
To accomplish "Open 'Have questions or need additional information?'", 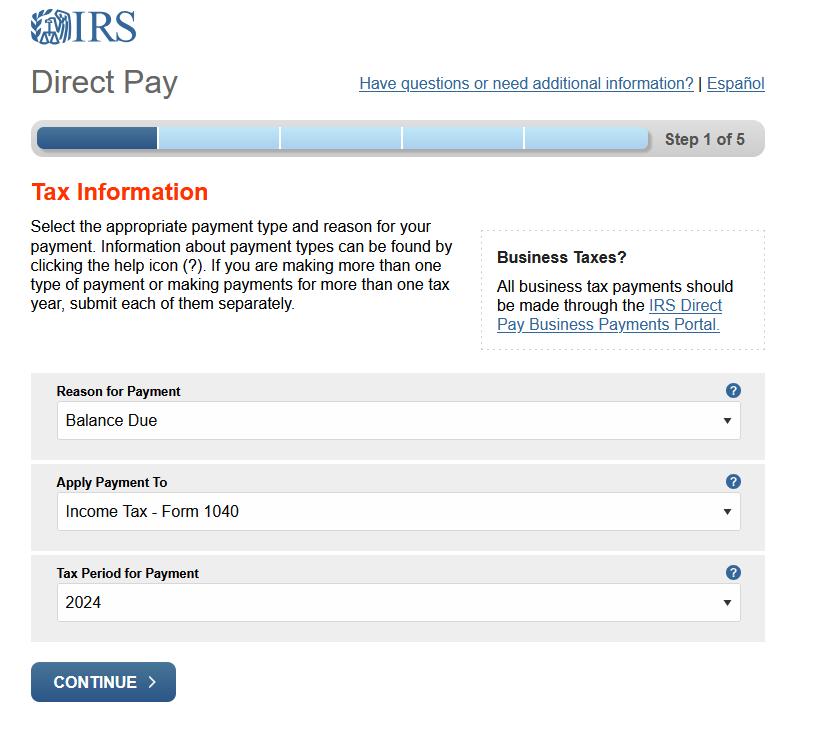I will pos(527,83).
